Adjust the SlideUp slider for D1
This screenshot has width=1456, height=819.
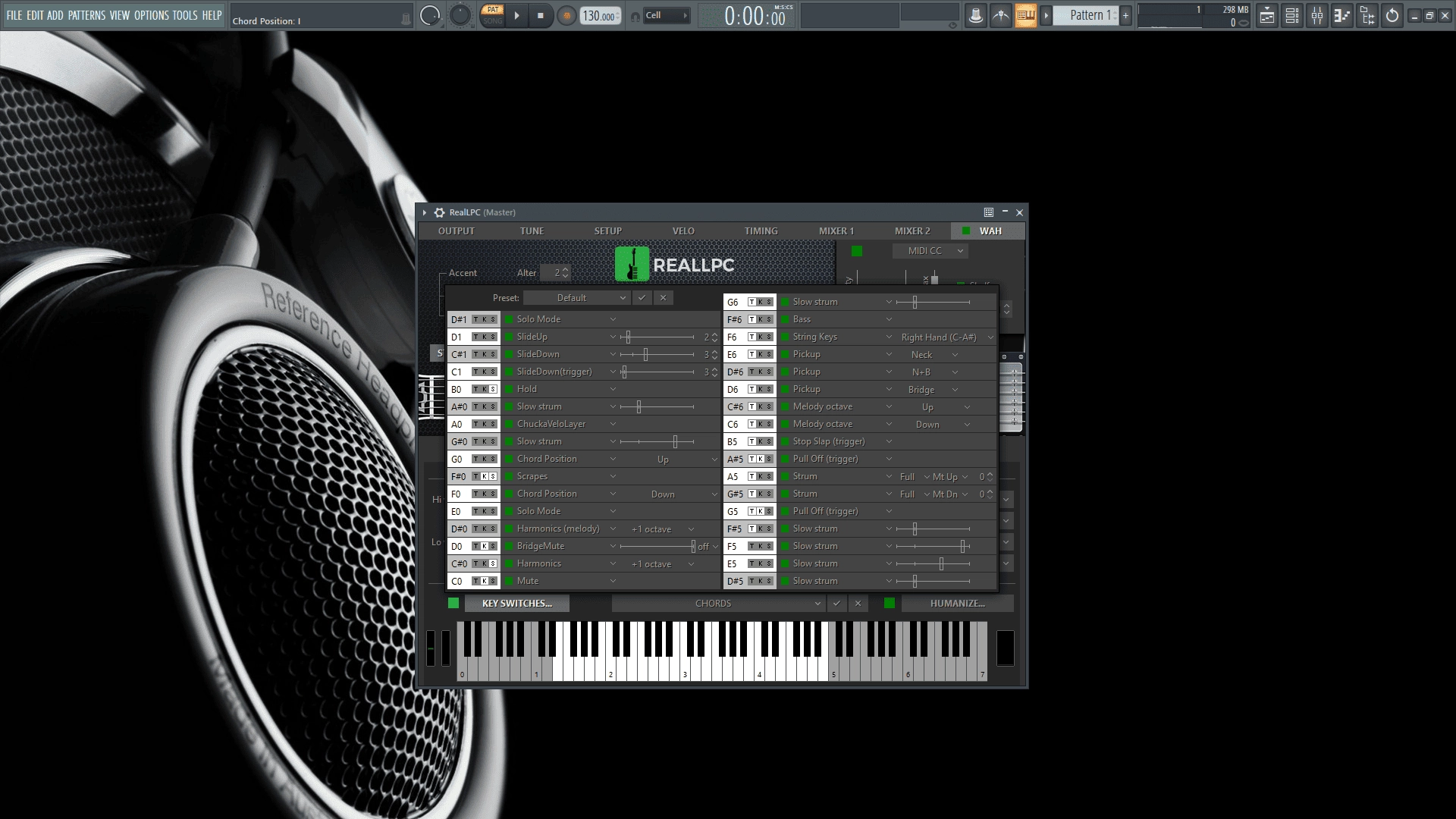pos(657,337)
